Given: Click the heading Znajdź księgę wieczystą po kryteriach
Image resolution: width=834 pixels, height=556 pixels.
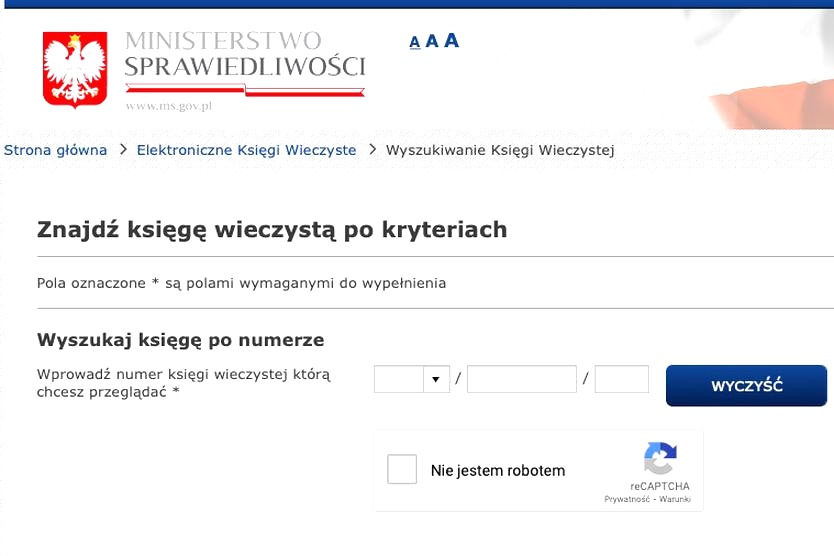Looking at the screenshot, I should pos(272,230).
